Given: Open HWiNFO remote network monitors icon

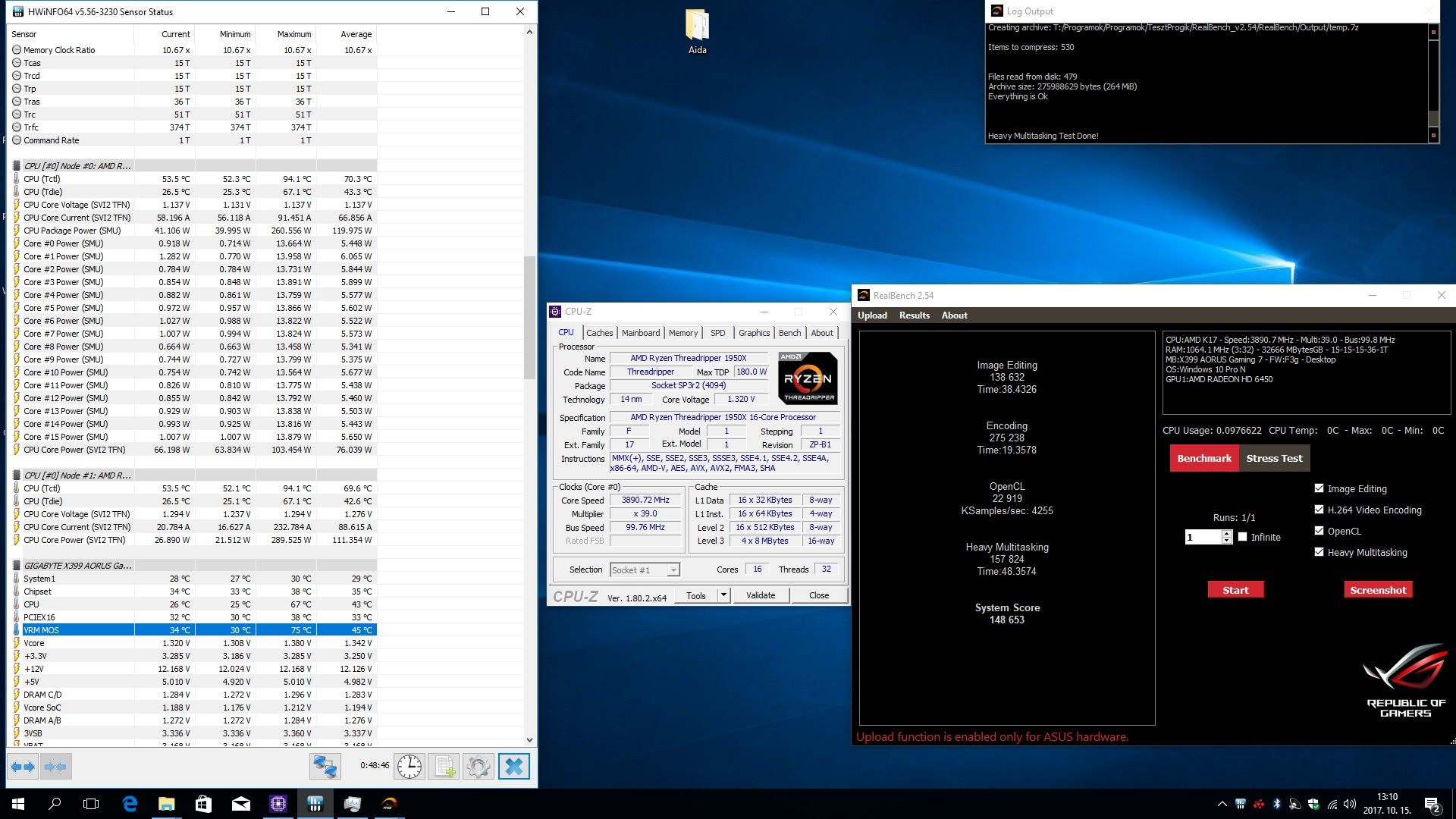Looking at the screenshot, I should (325, 767).
